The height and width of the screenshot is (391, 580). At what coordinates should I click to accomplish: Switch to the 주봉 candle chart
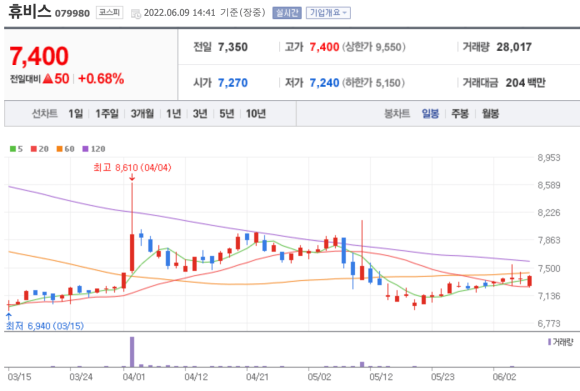460,114
